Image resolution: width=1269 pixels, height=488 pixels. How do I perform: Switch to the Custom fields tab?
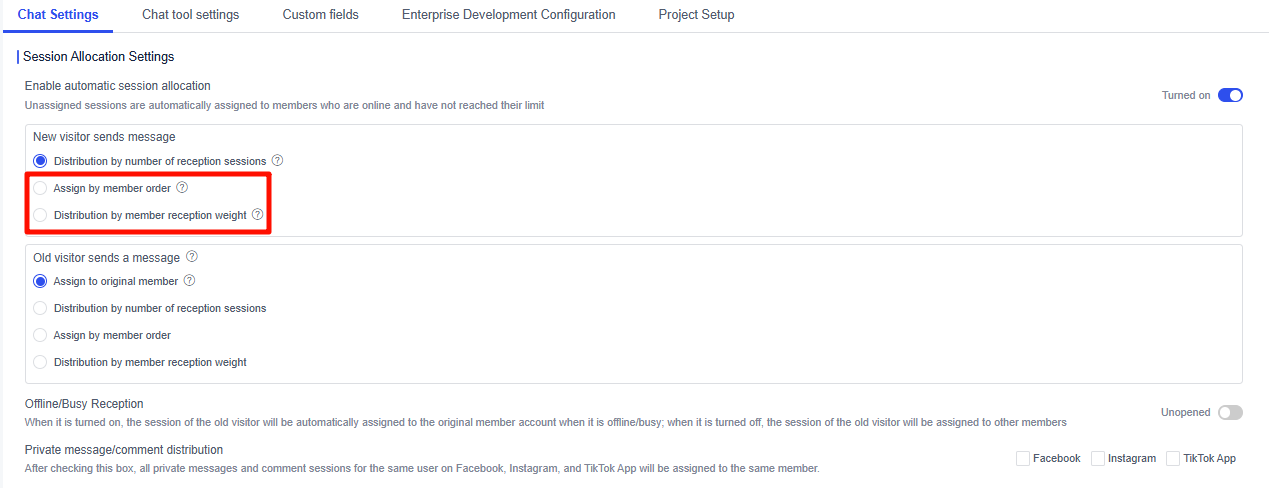[x=320, y=15]
